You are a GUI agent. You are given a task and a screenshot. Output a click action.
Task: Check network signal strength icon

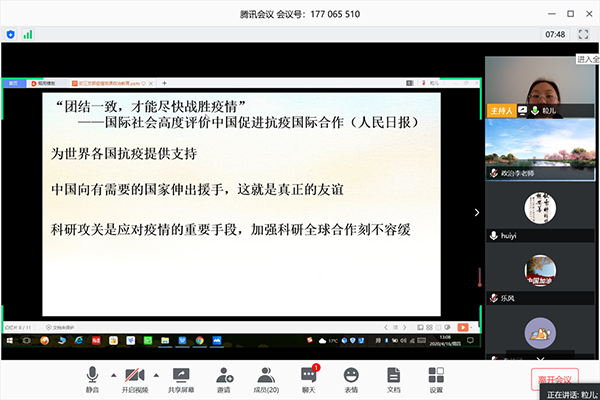tap(28, 34)
